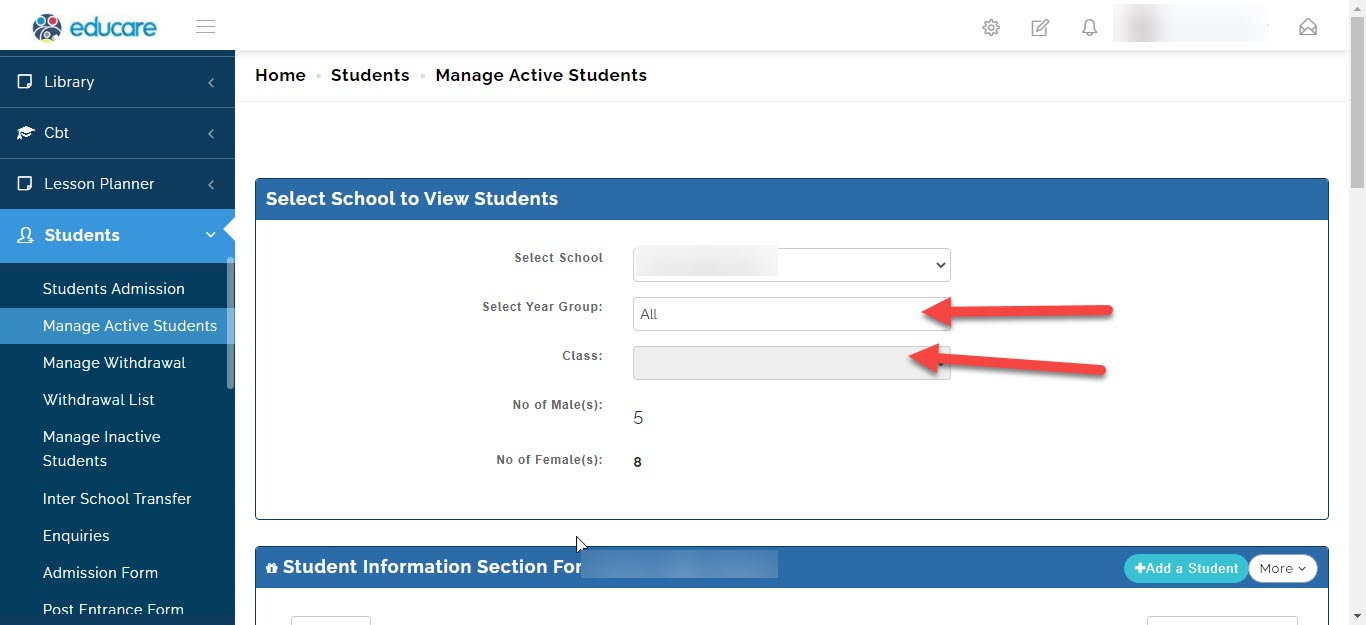The image size is (1366, 625).
Task: Click the page vertical scrollbar
Action: click(1357, 100)
